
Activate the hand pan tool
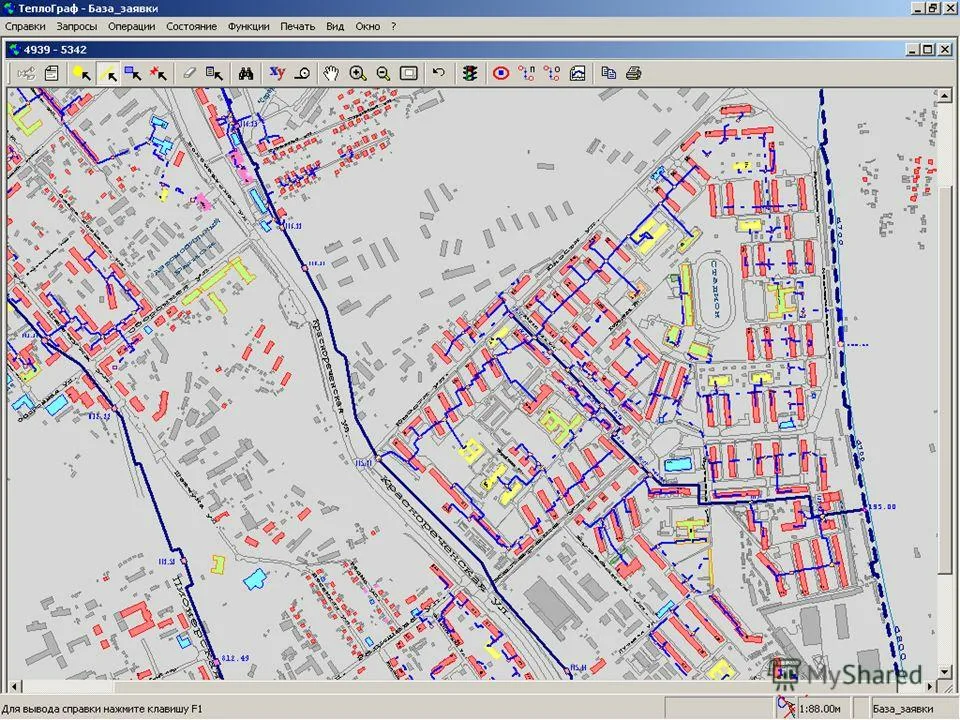[331, 73]
